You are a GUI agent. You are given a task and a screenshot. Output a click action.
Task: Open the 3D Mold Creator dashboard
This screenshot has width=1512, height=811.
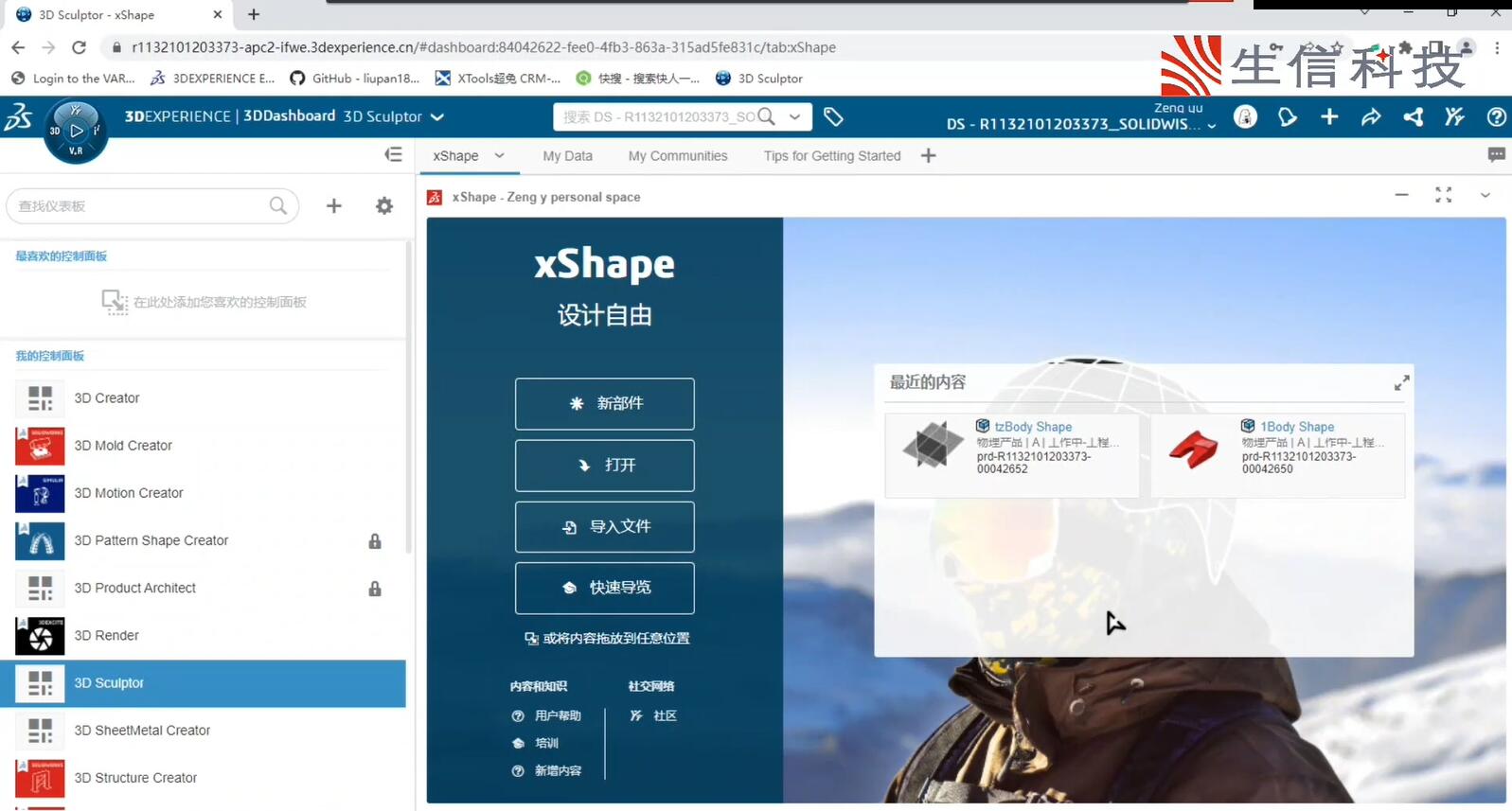(203, 446)
